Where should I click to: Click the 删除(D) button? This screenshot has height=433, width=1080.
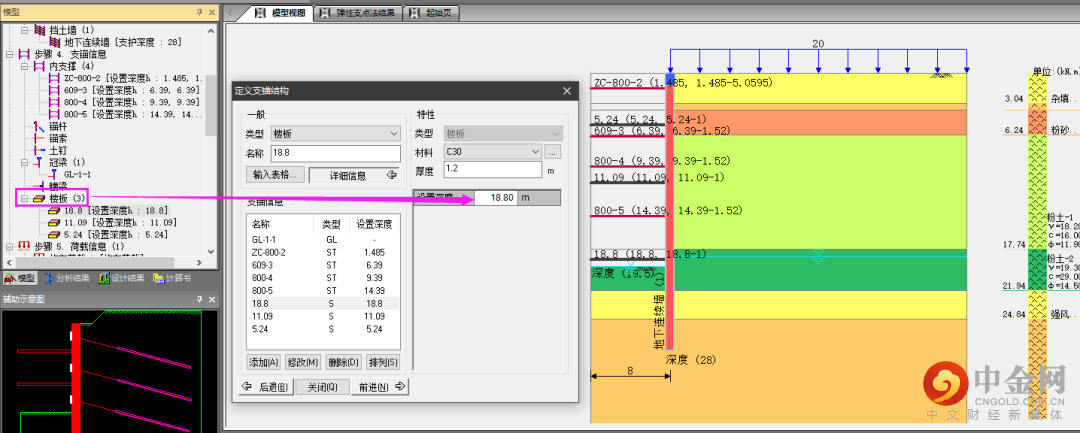pos(343,362)
